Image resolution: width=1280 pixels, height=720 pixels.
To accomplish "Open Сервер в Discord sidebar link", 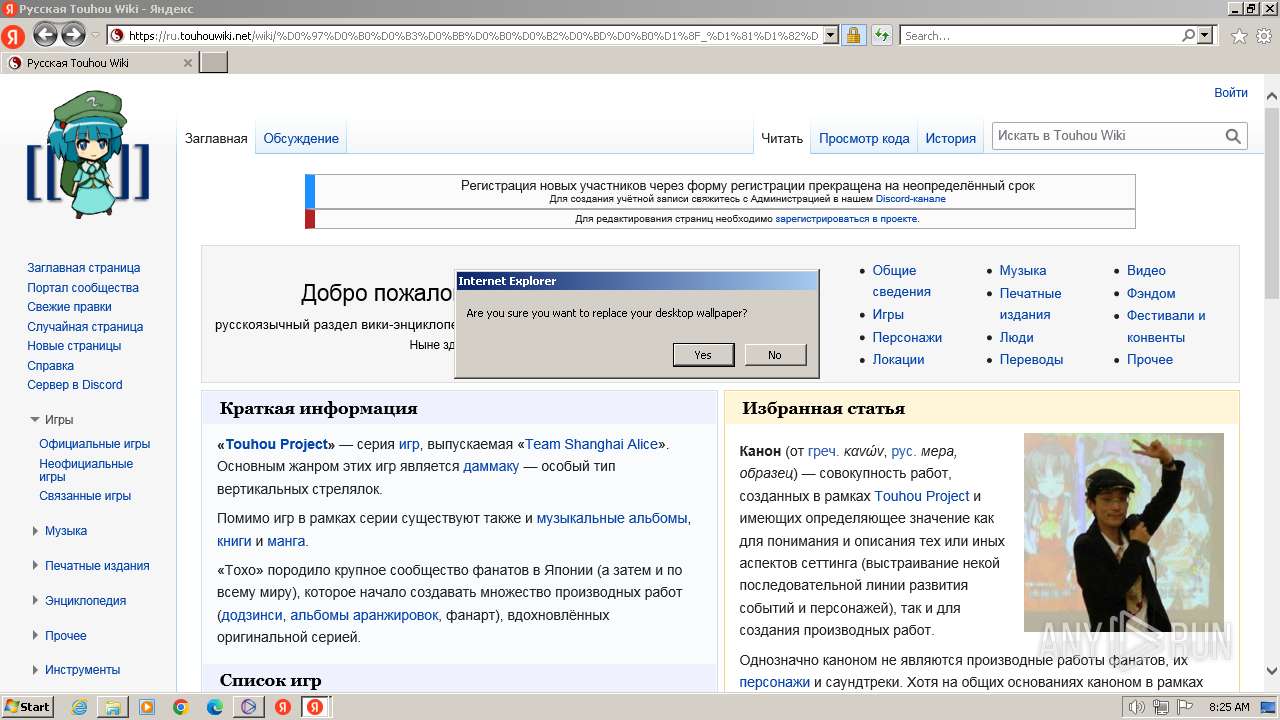I will pos(75,385).
